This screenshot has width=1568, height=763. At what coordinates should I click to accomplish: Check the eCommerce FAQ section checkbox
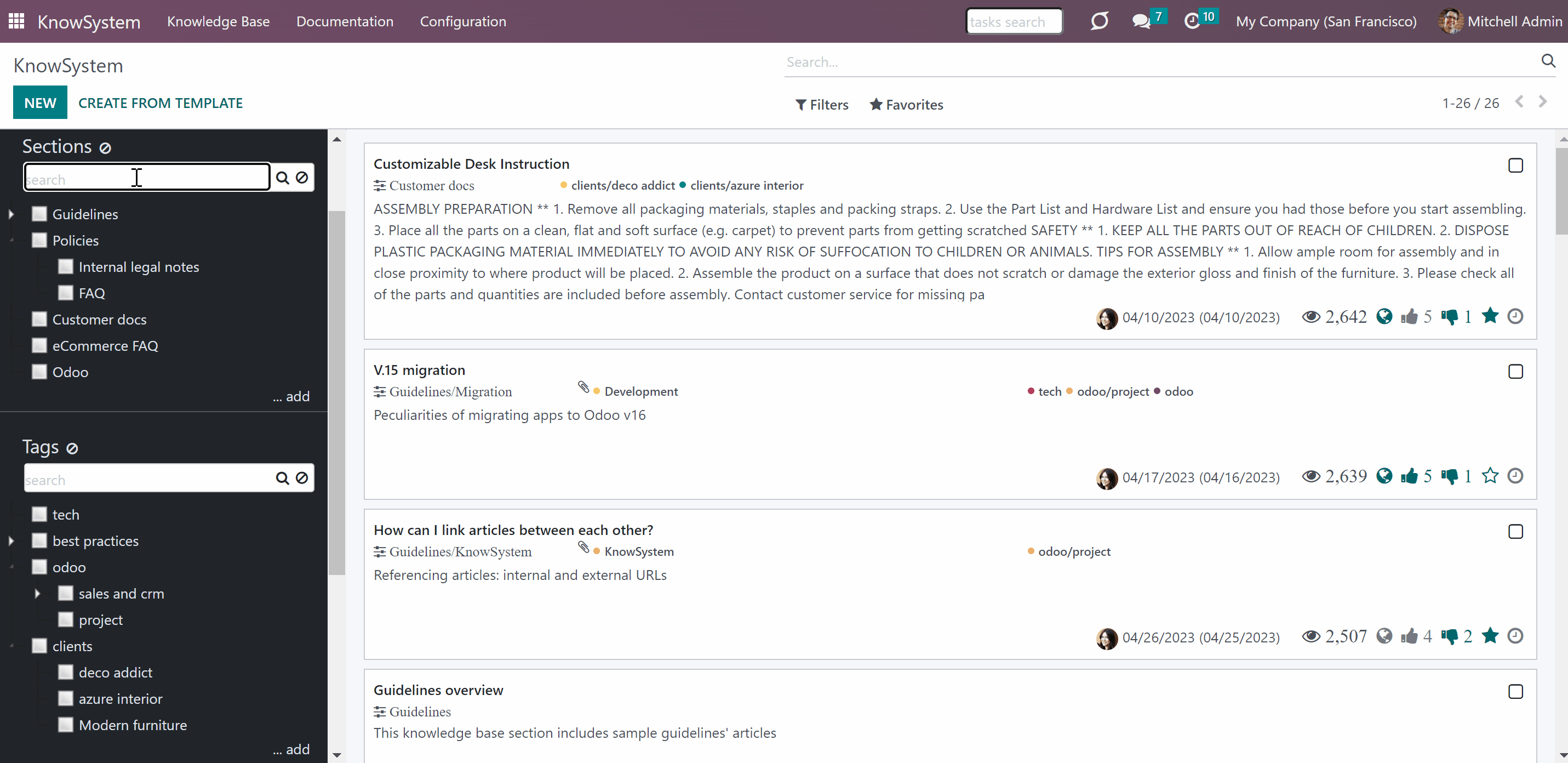[39, 345]
